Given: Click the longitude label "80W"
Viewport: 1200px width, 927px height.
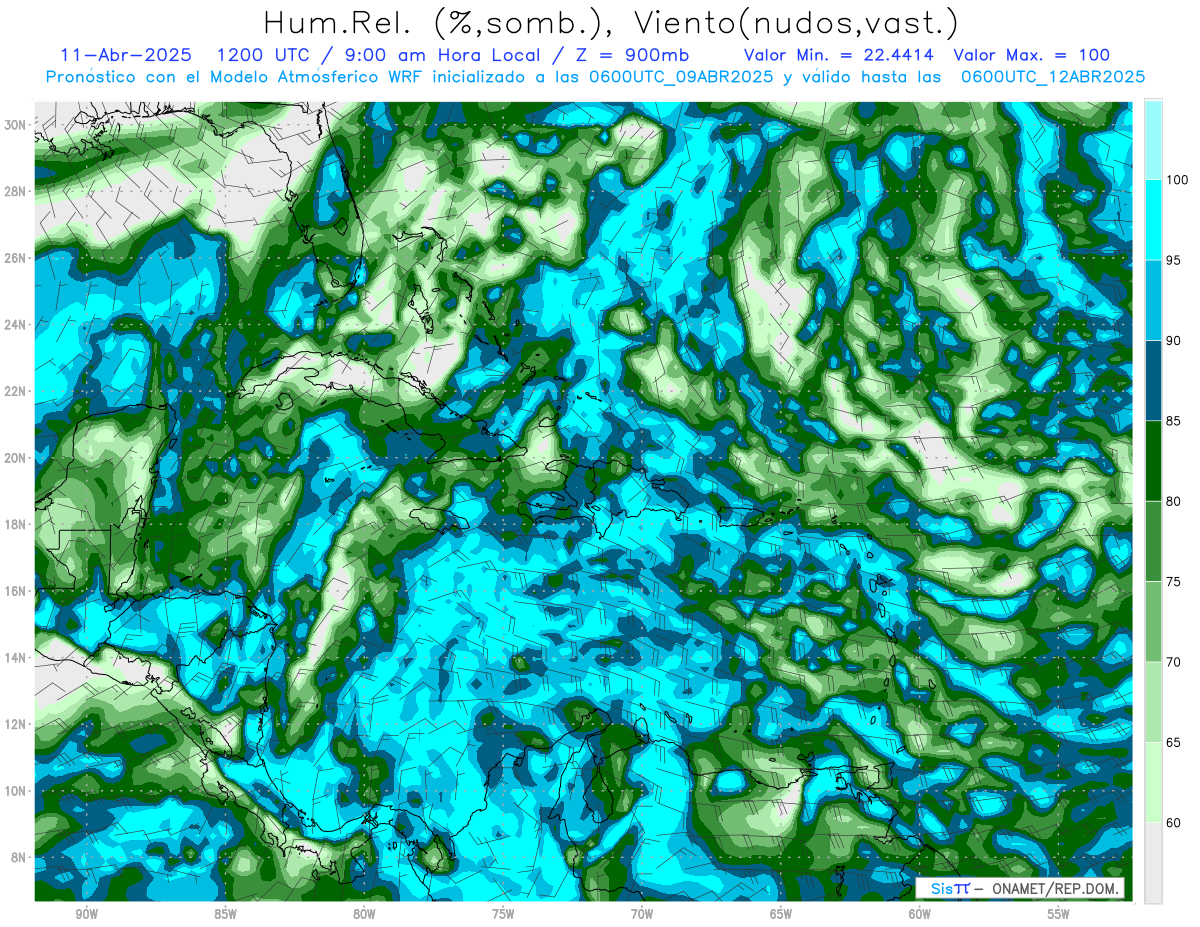Looking at the screenshot, I should (364, 914).
